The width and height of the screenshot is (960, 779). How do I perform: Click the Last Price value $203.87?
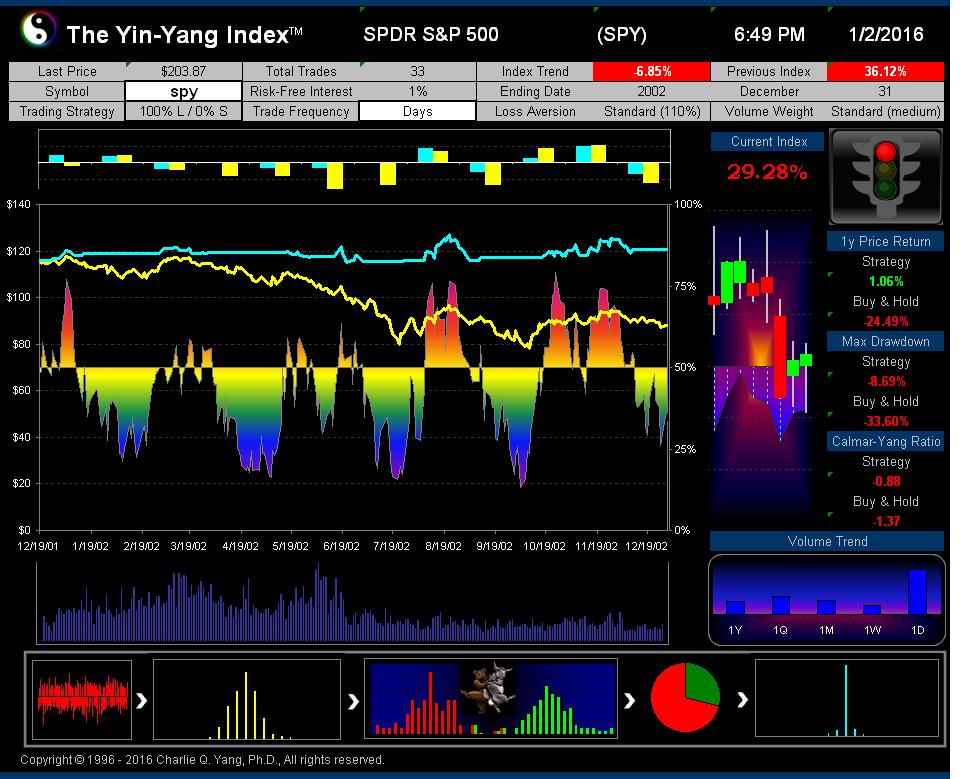[183, 71]
